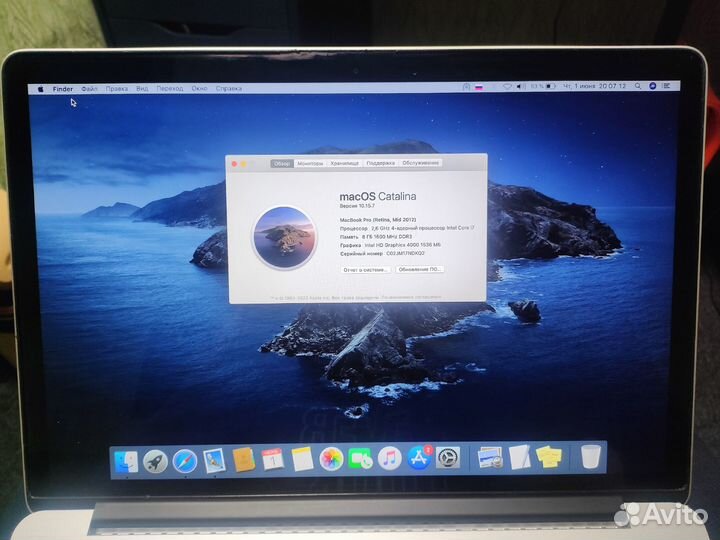Image resolution: width=720 pixels, height=540 pixels.
Task: Open App Store icon with badge
Action: click(x=419, y=457)
